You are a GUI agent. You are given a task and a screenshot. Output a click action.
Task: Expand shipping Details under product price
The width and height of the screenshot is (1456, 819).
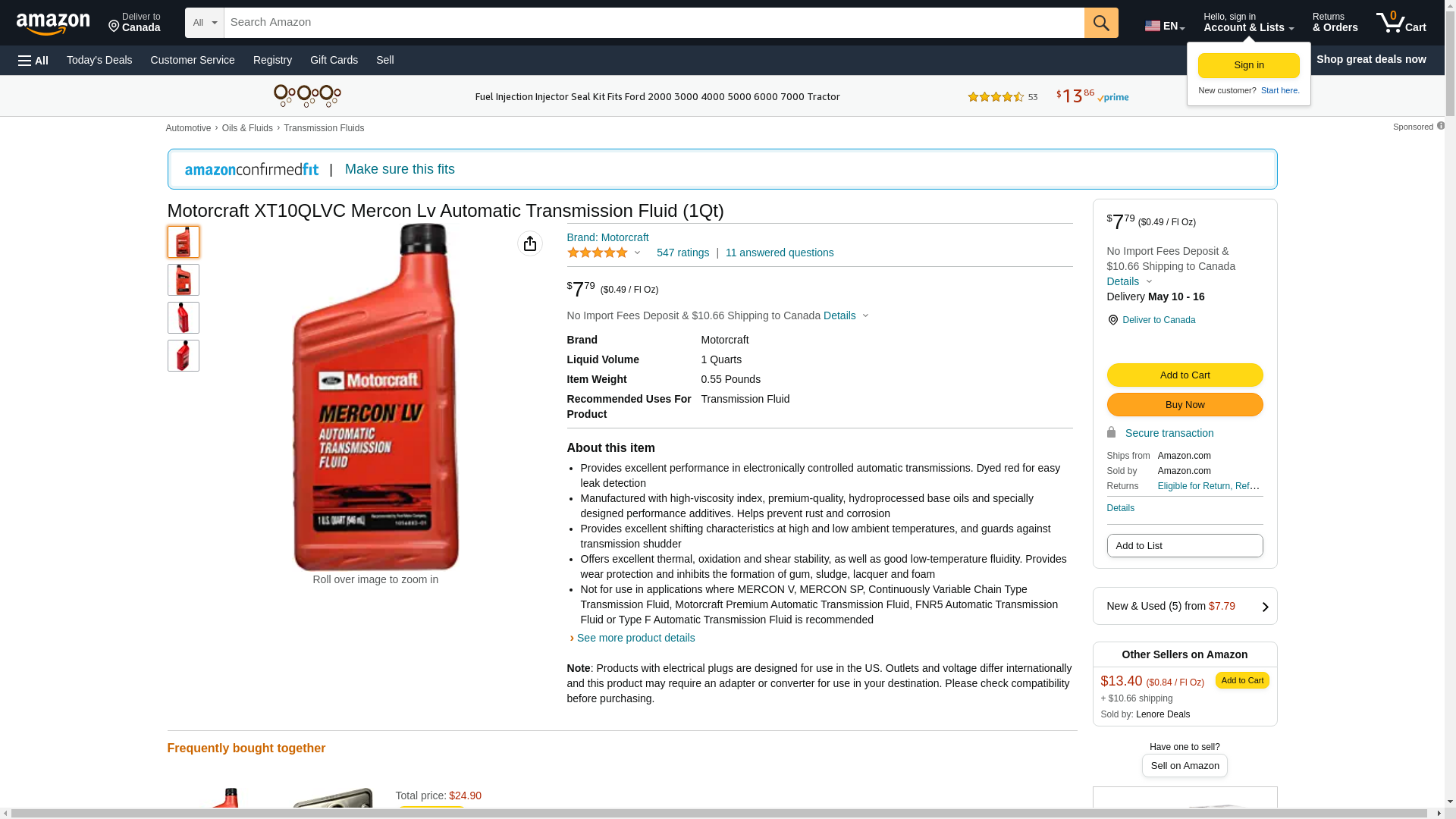coord(846,315)
